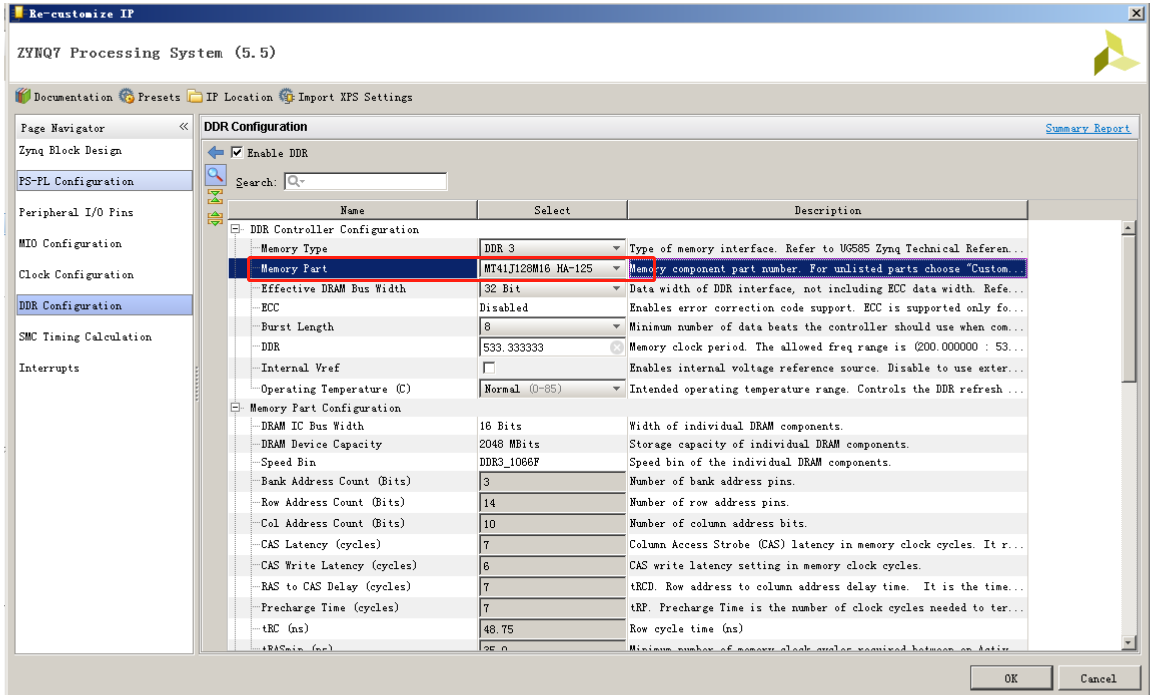Image resolution: width=1150 pixels, height=695 pixels.
Task: Click the Cancel button
Action: [x=1098, y=678]
